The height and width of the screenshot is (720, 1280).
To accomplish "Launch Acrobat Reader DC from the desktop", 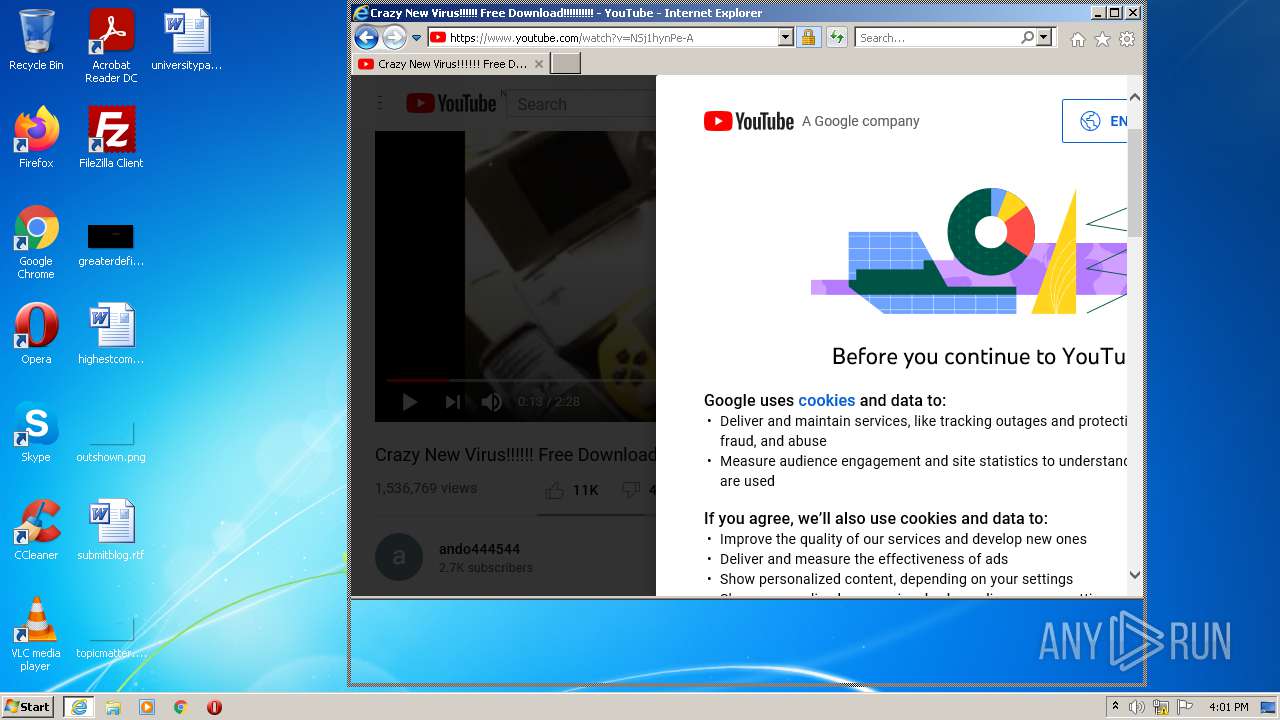I will (x=111, y=46).
